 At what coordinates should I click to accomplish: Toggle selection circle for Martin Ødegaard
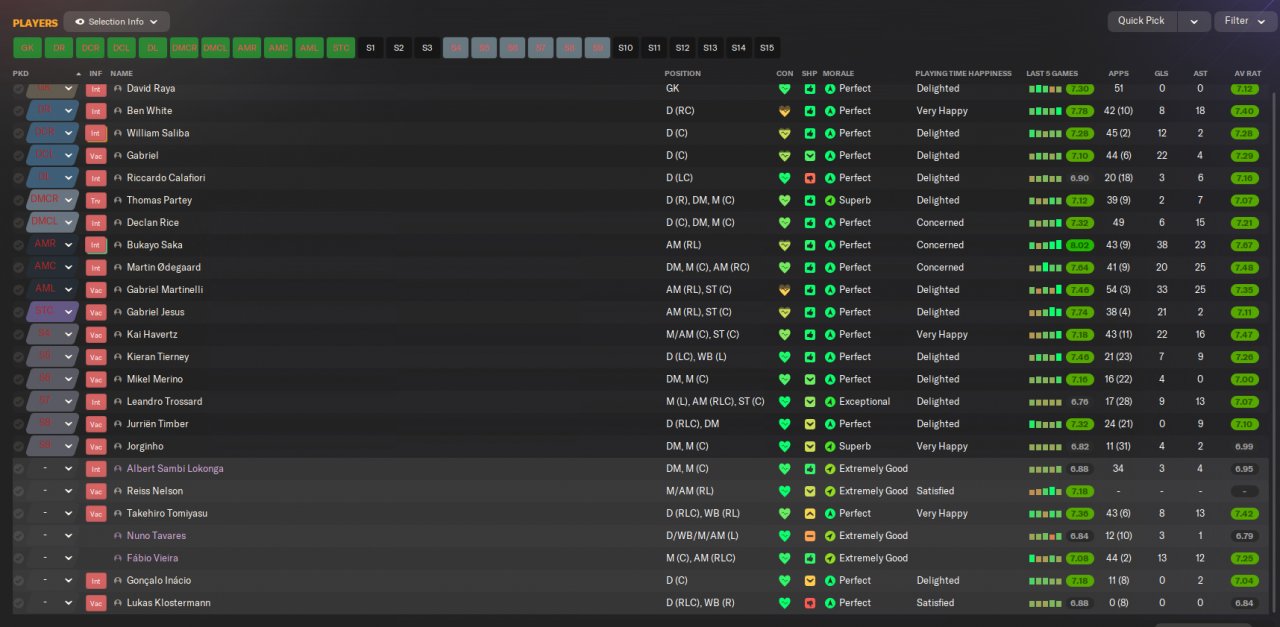(18, 268)
